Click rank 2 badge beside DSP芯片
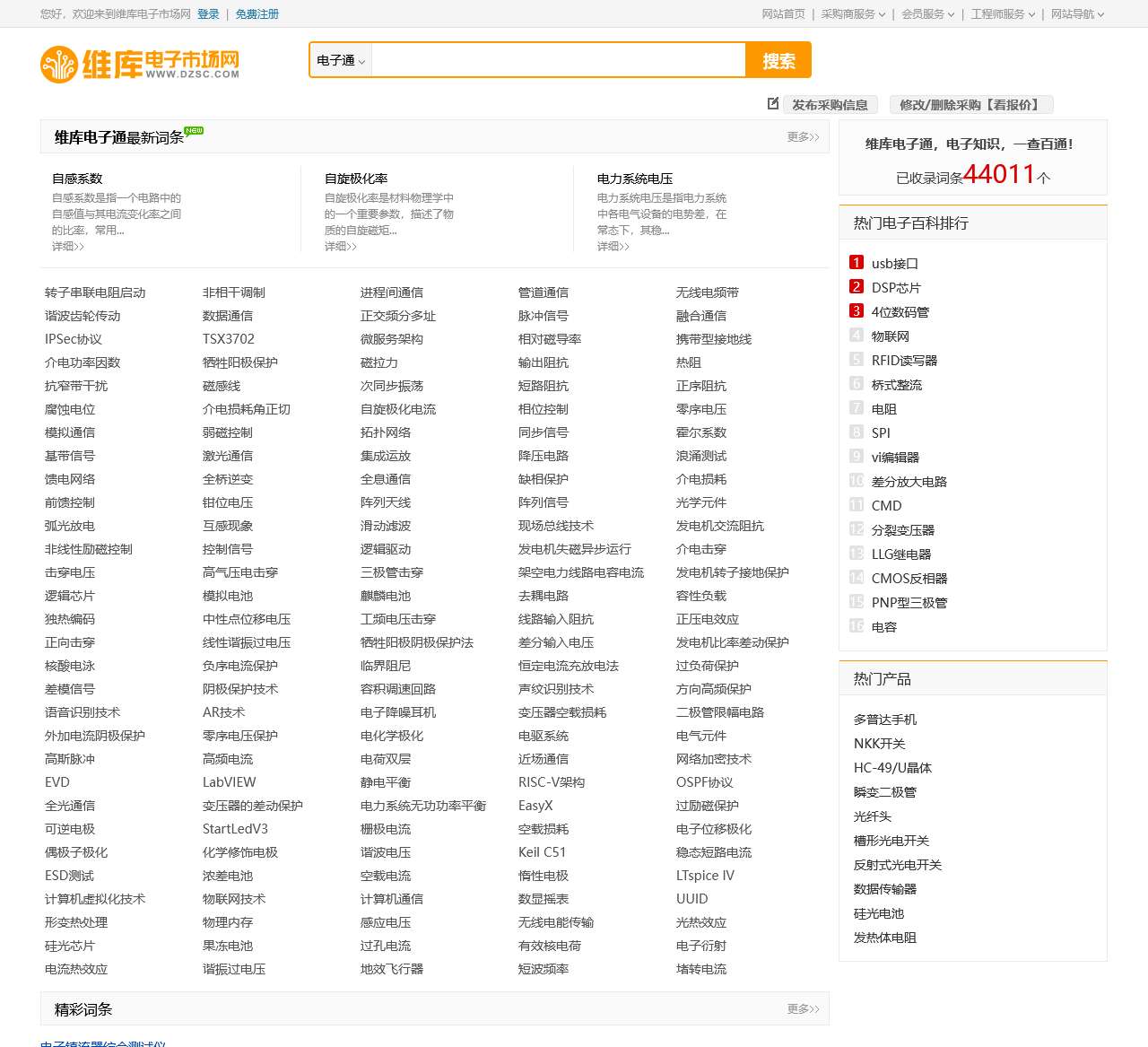1148x1047 pixels. [x=857, y=287]
